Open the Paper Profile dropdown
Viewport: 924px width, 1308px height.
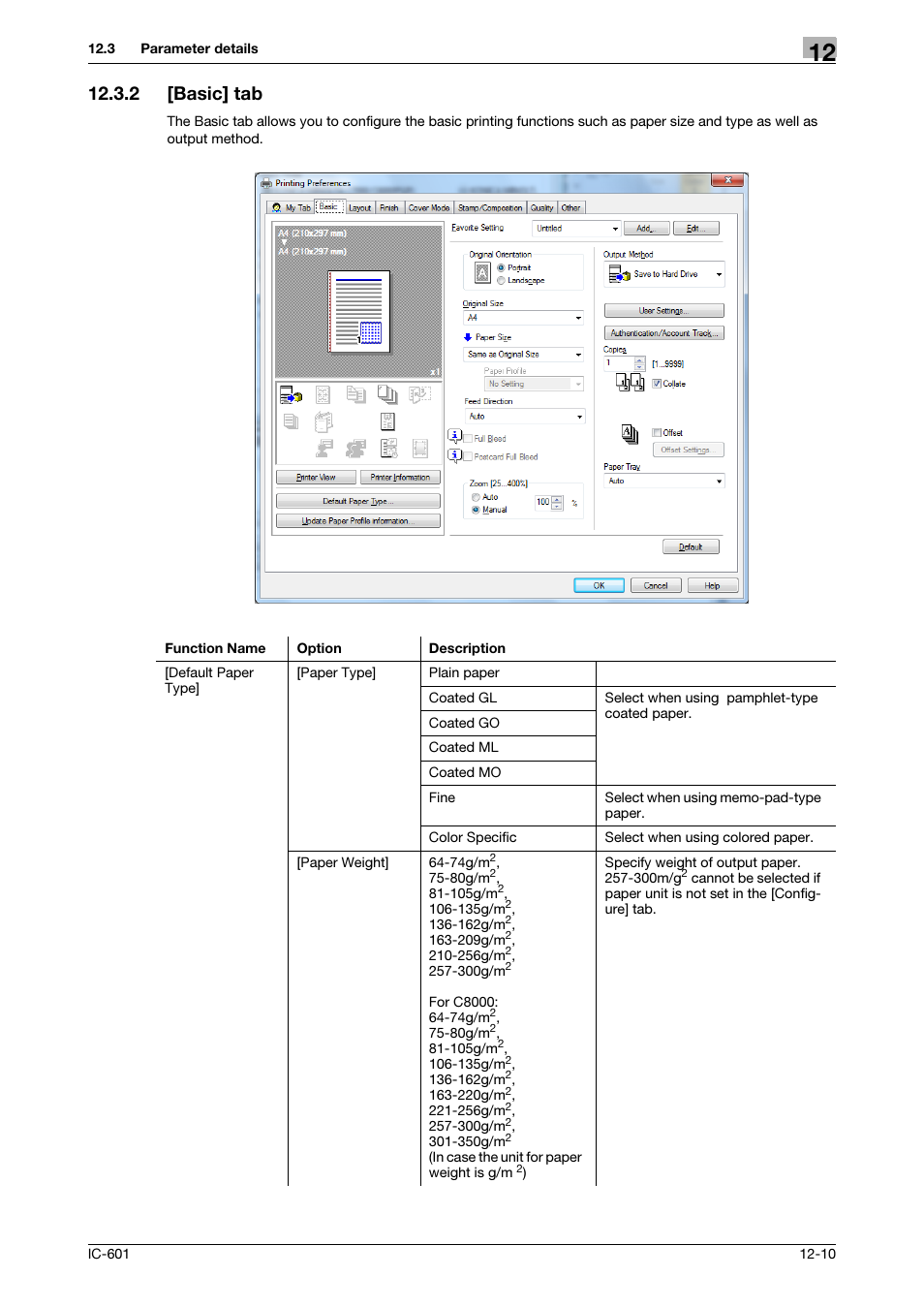[x=535, y=384]
